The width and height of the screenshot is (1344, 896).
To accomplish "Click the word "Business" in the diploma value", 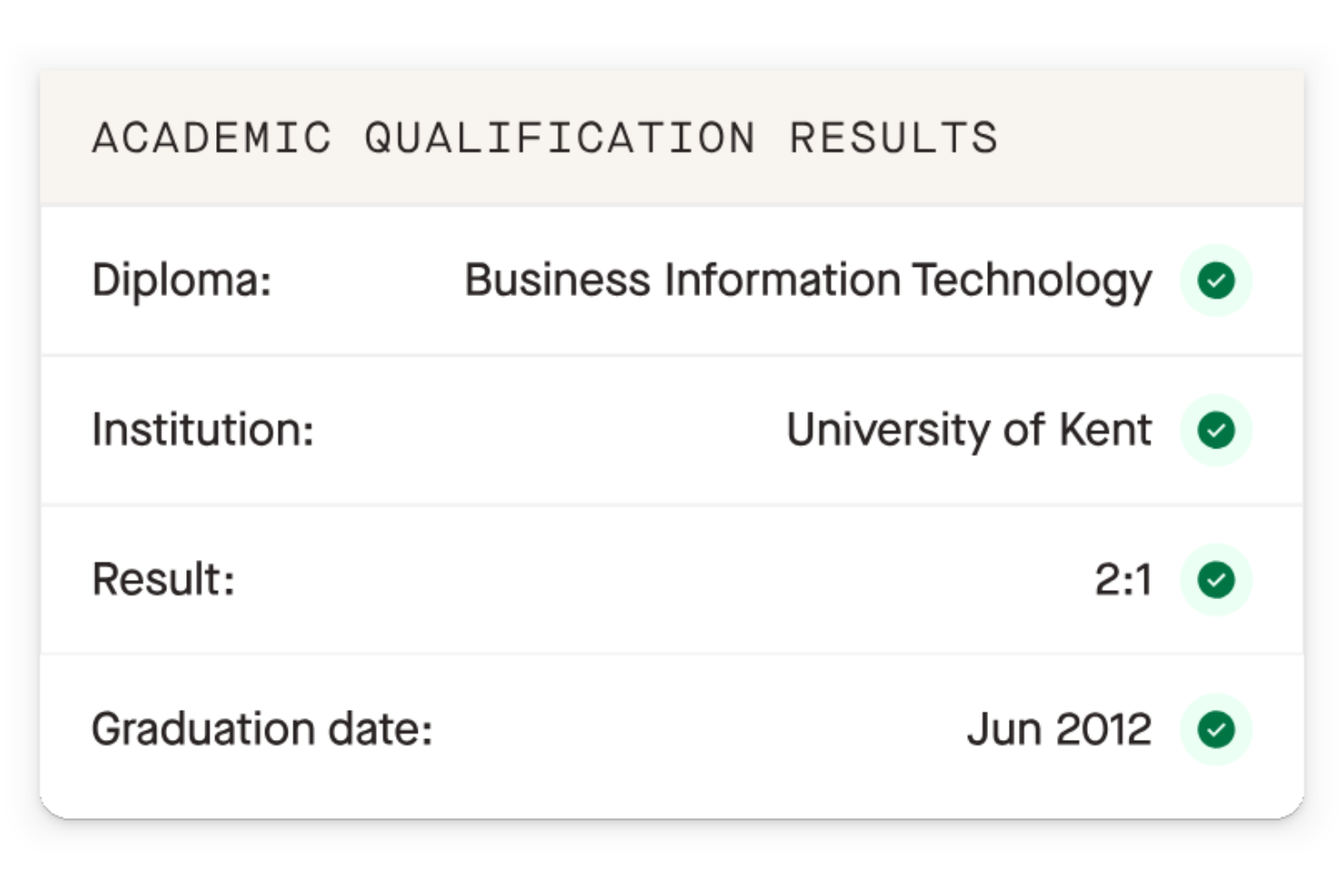I will tap(557, 280).
